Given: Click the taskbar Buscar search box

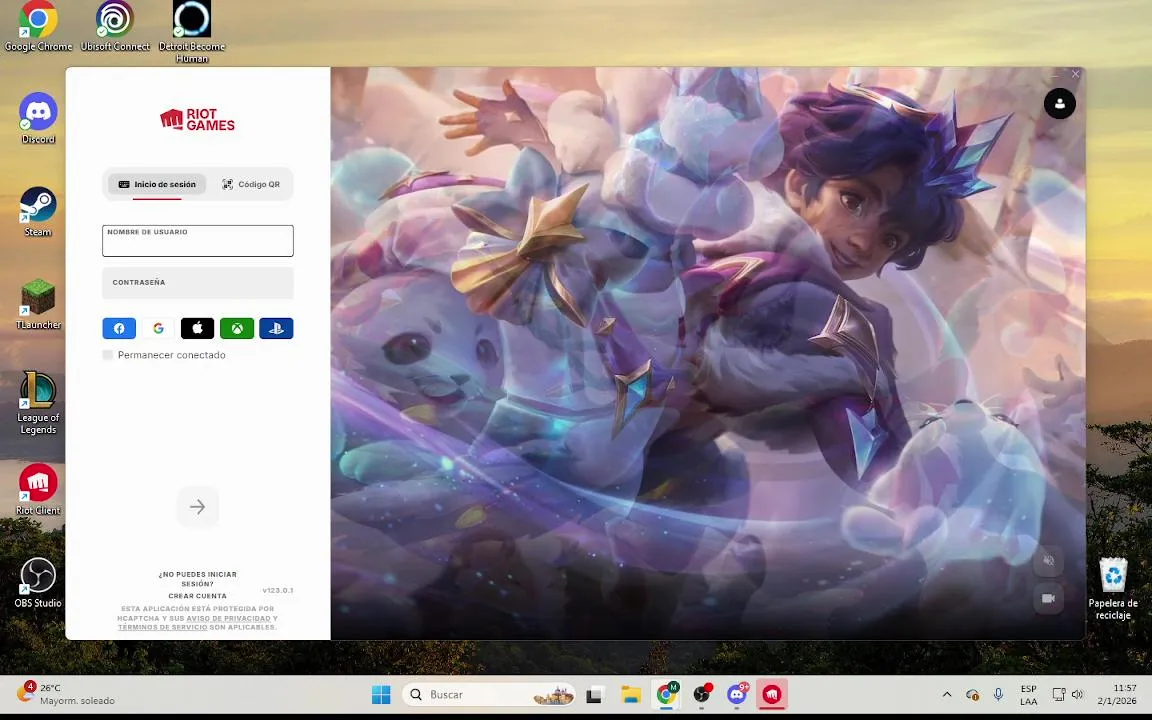Looking at the screenshot, I should coord(490,694).
